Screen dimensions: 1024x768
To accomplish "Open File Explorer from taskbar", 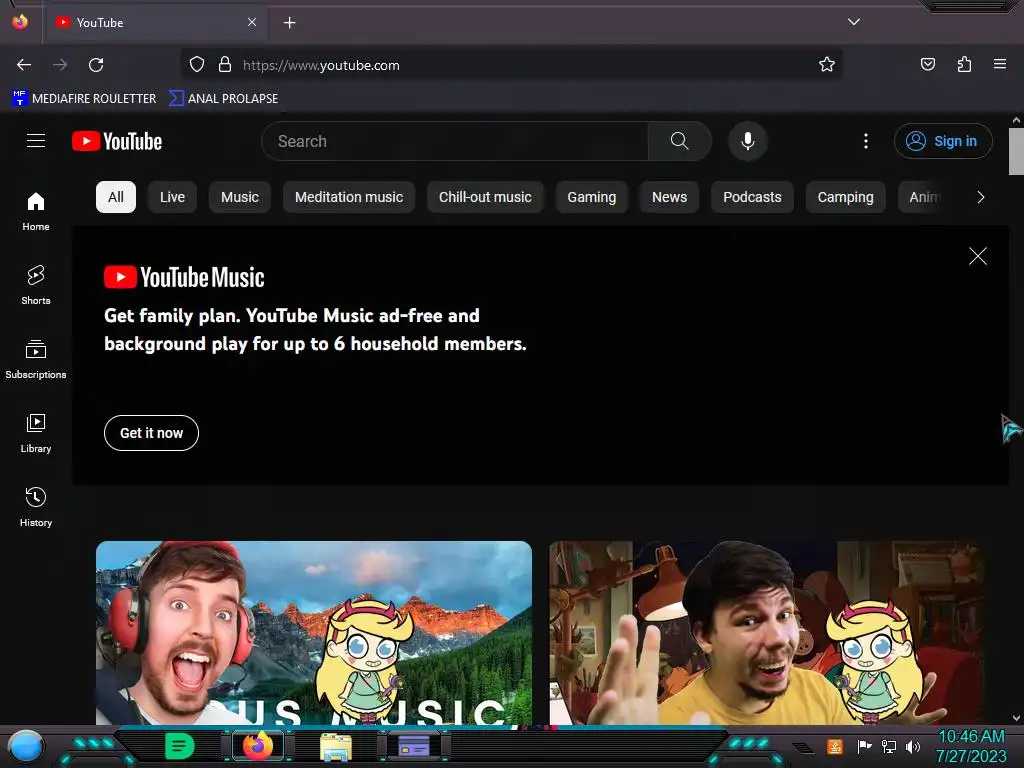I will point(336,747).
